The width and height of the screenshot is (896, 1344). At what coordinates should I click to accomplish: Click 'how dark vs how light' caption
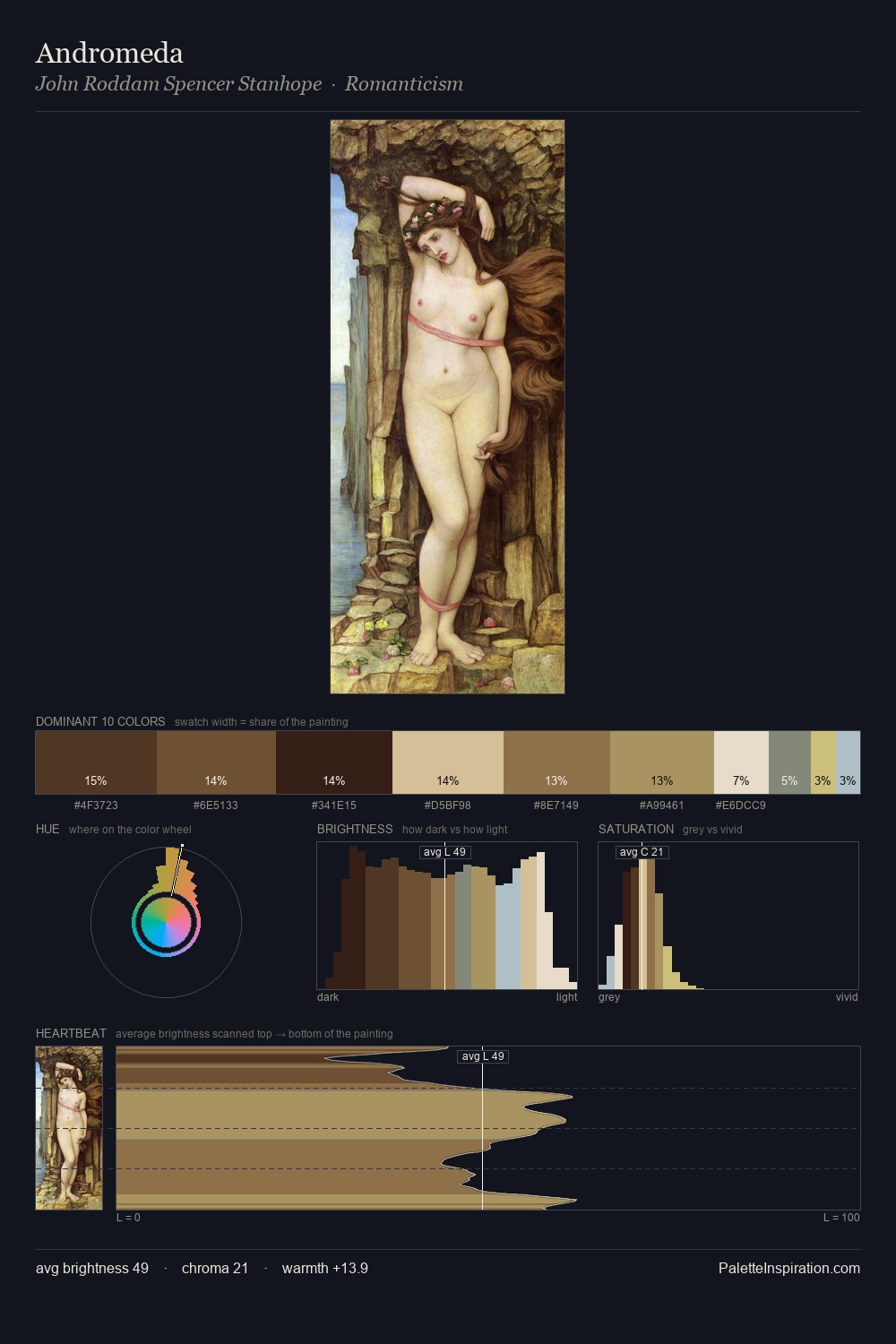(455, 830)
